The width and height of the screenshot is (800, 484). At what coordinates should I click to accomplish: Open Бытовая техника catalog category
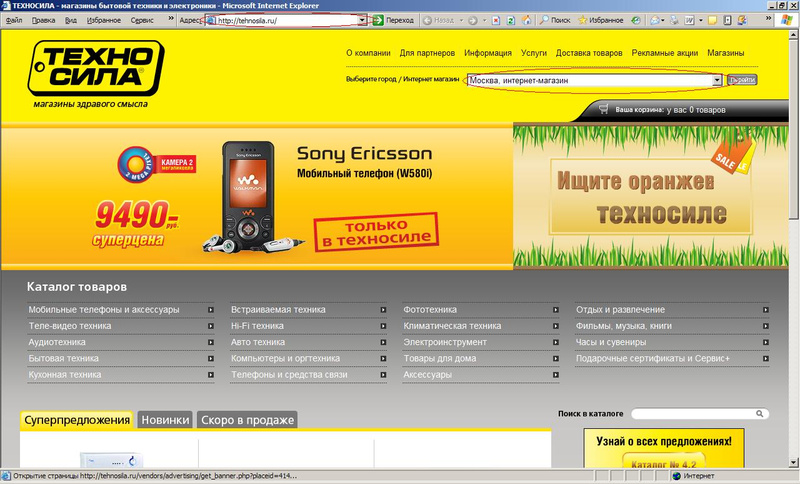64,359
